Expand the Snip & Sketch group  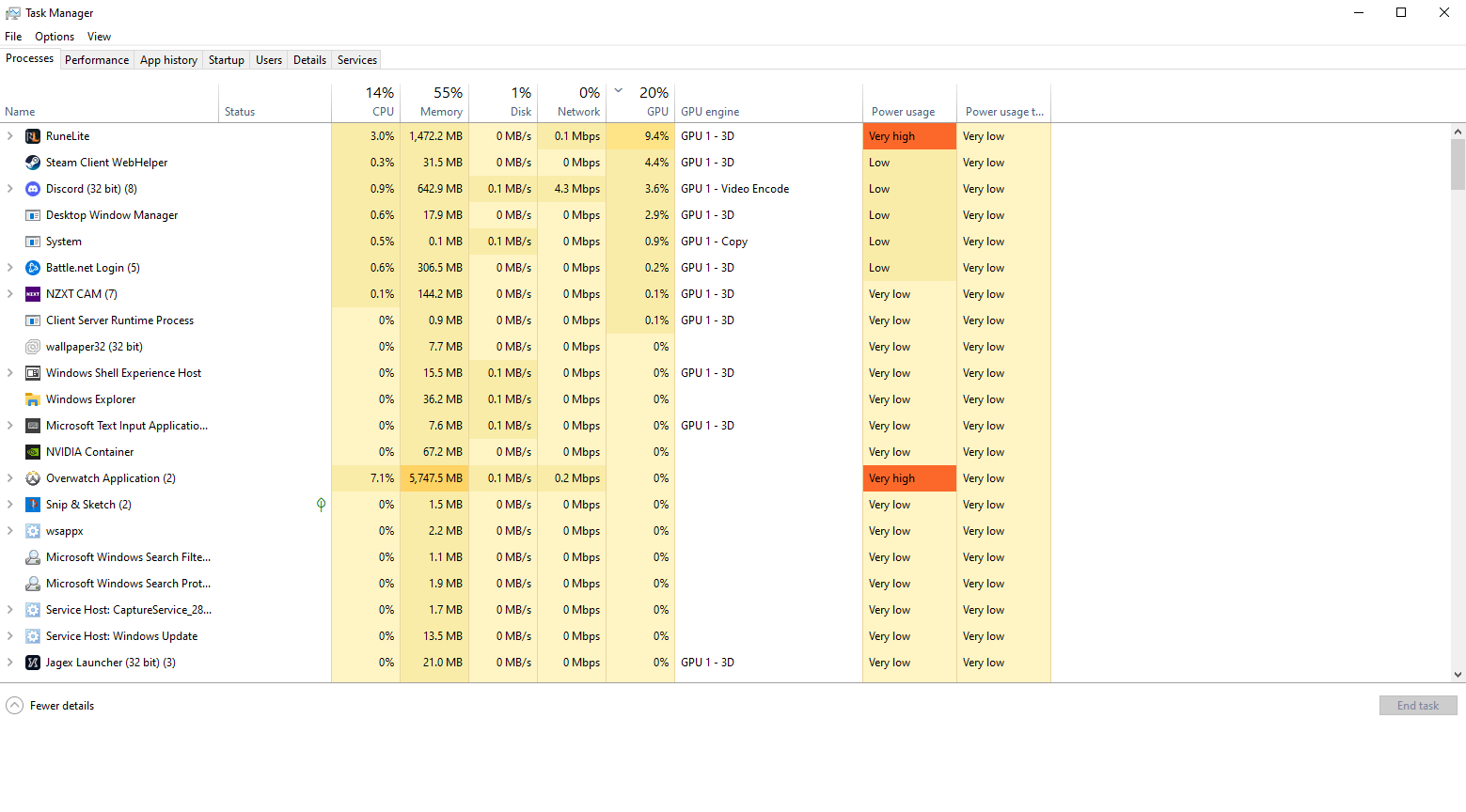10,505
